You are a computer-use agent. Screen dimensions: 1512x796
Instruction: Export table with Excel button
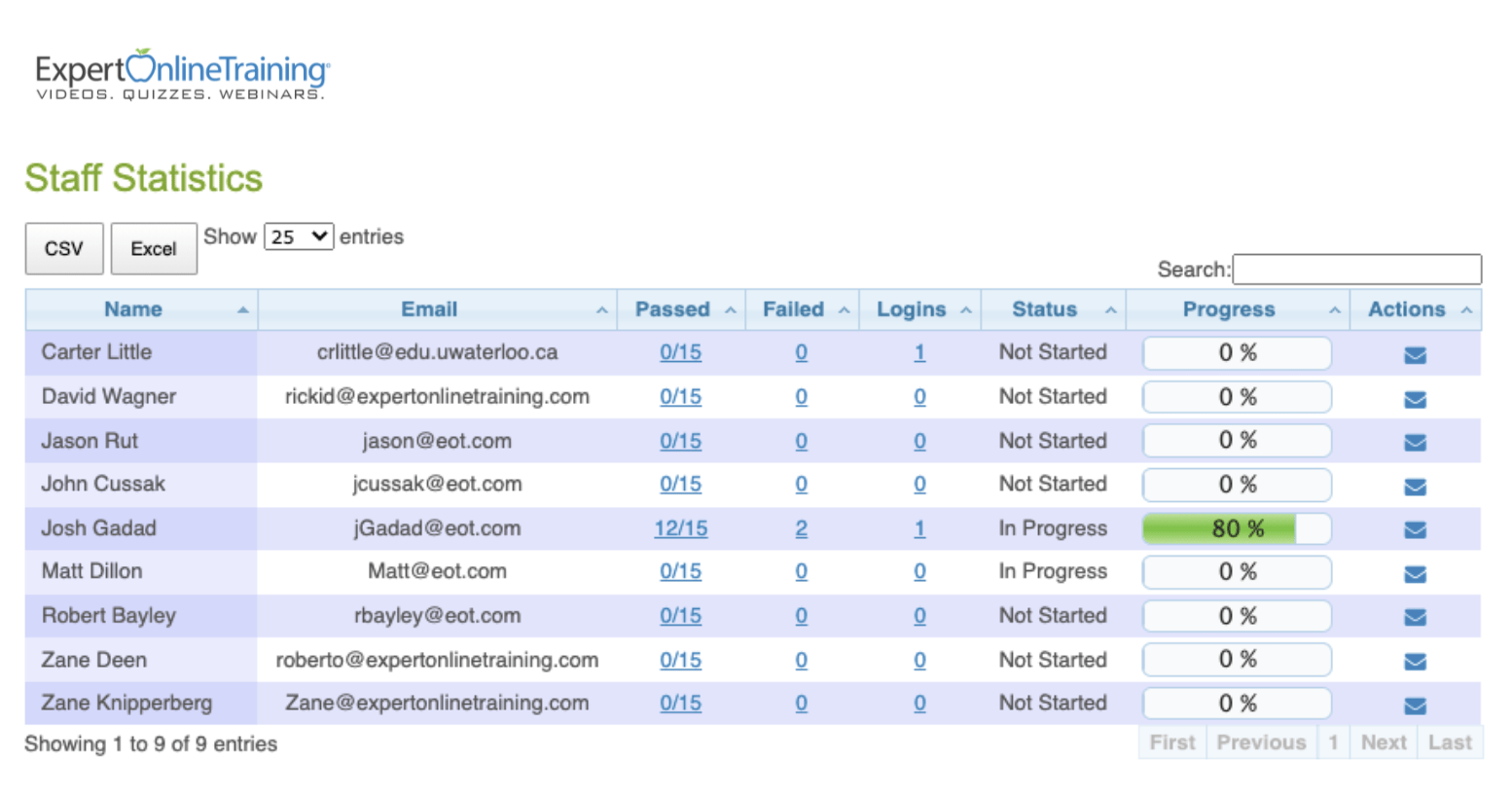click(x=154, y=248)
